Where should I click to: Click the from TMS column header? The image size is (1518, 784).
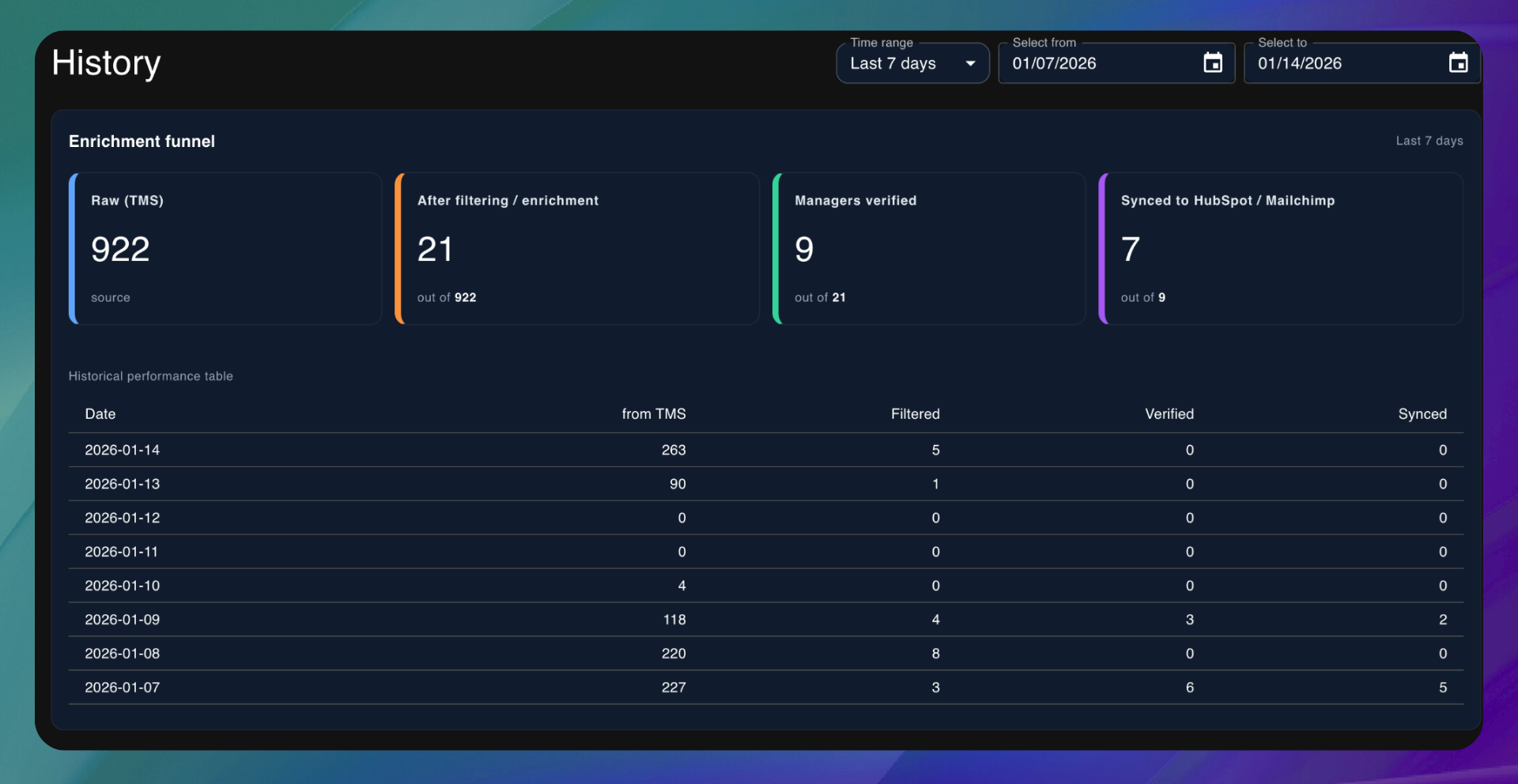(653, 414)
